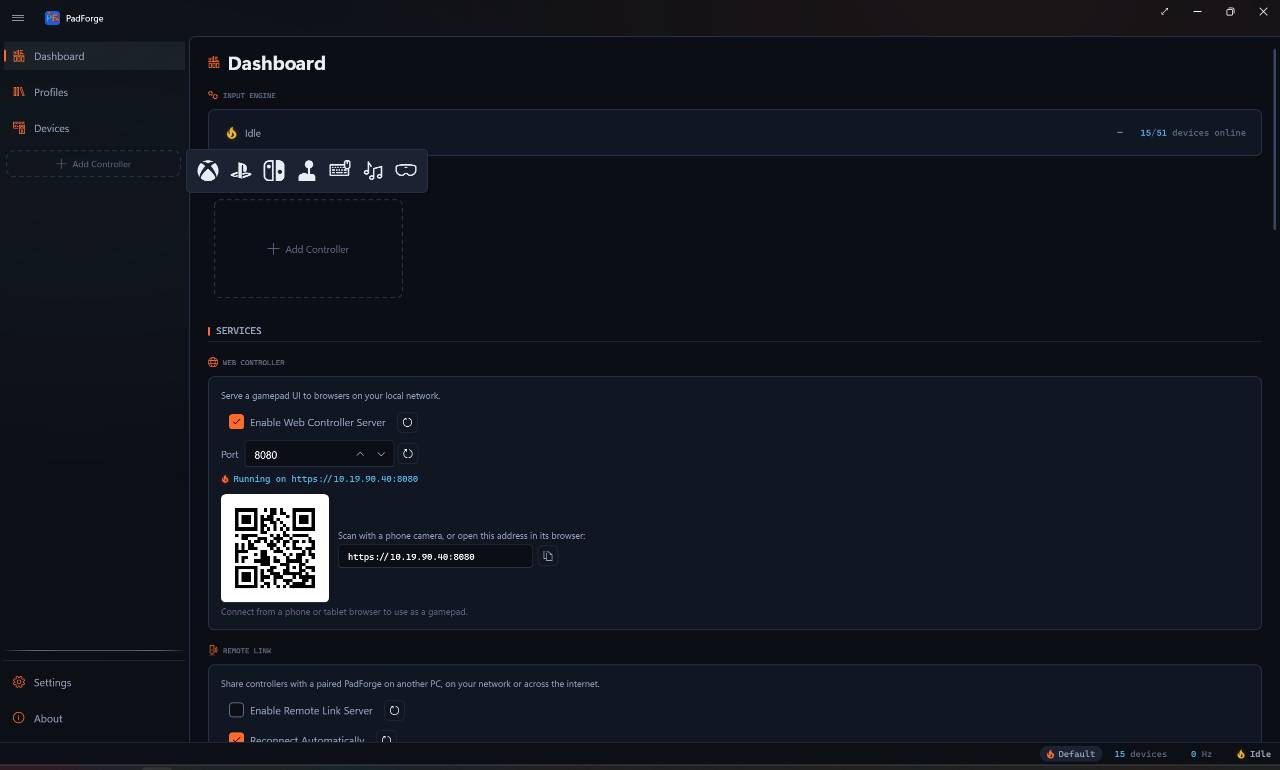
Task: Click the '15/51 devices online' text
Action: [1193, 133]
